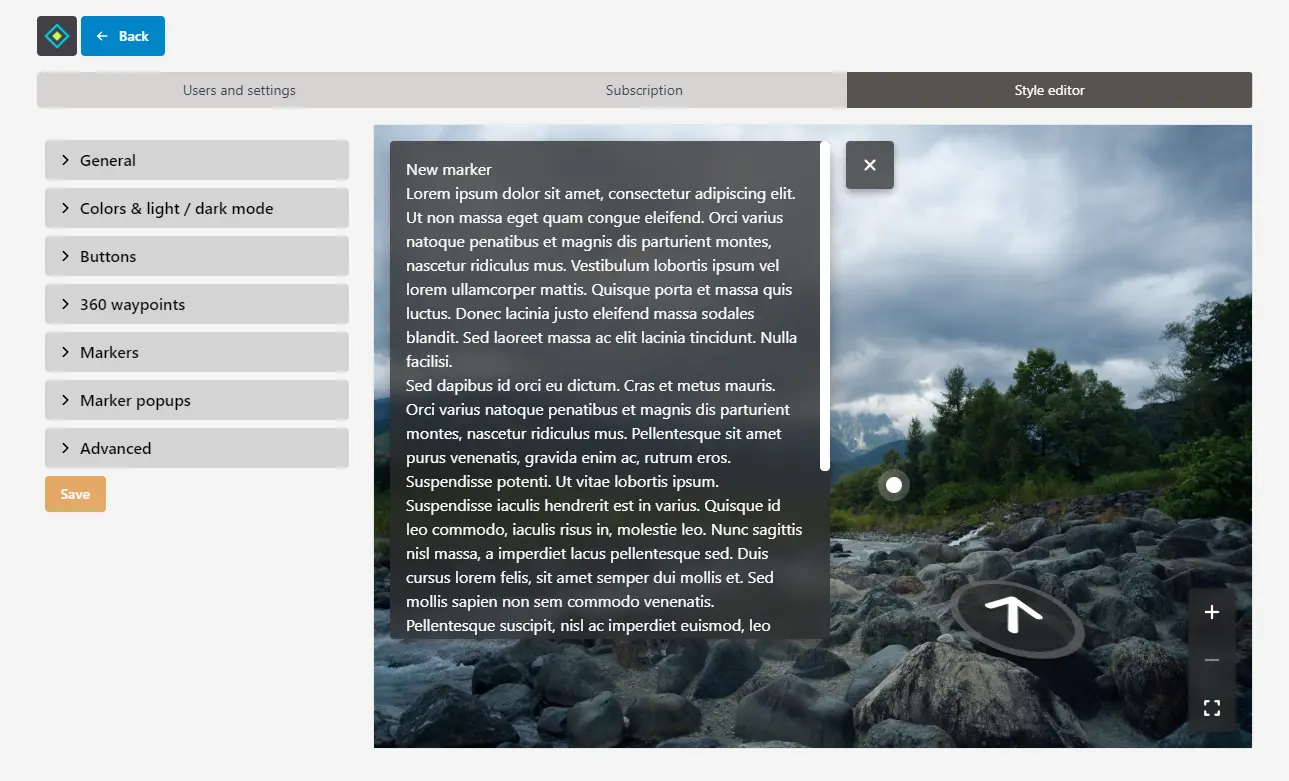Switch to the Users and settings tab
Screen dimensions: 1289x781
(x=238, y=90)
